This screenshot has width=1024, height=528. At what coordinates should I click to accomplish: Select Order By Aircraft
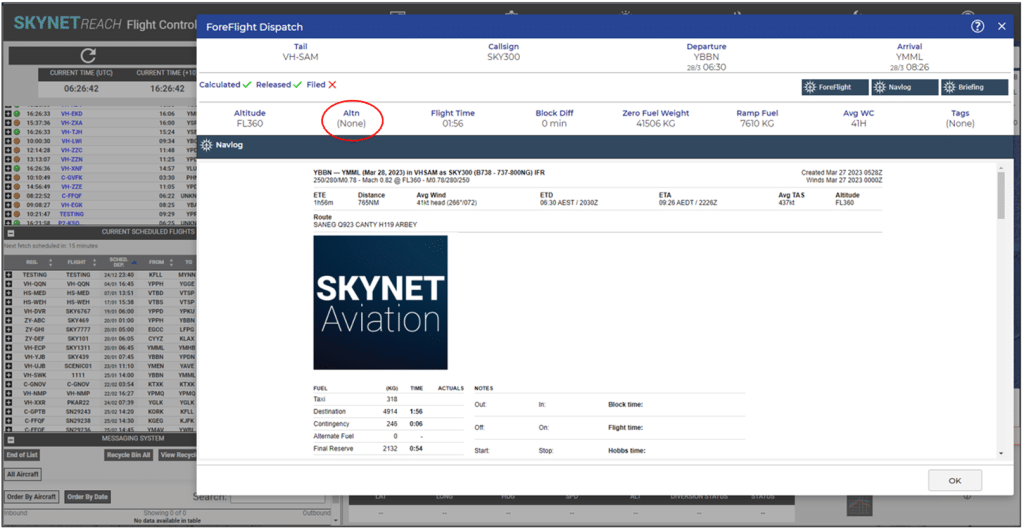click(x=31, y=497)
